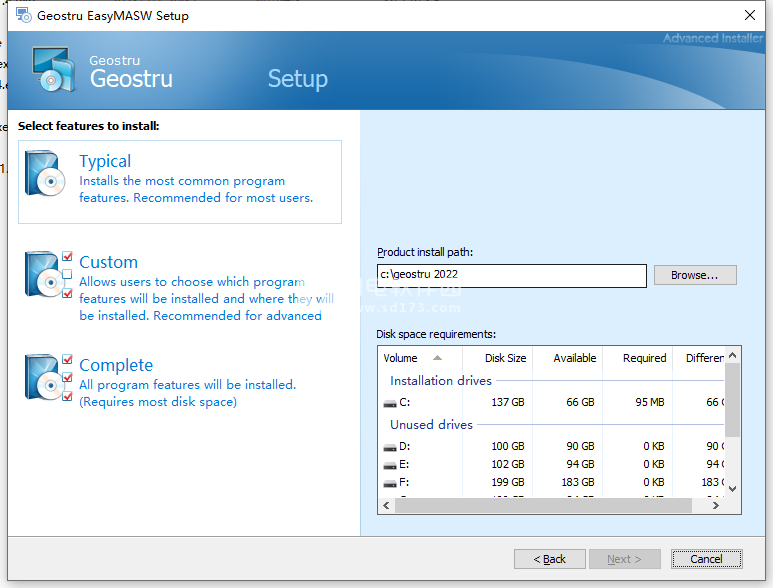
Task: Click horizontal scrollbar right arrow in disk list
Action: click(716, 505)
